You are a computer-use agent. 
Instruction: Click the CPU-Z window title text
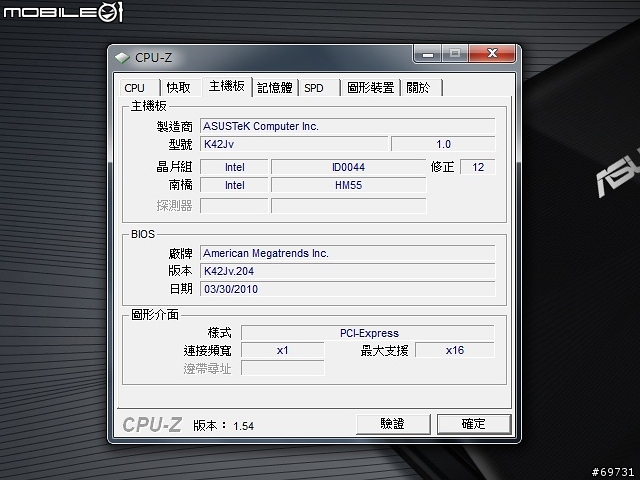point(153,58)
